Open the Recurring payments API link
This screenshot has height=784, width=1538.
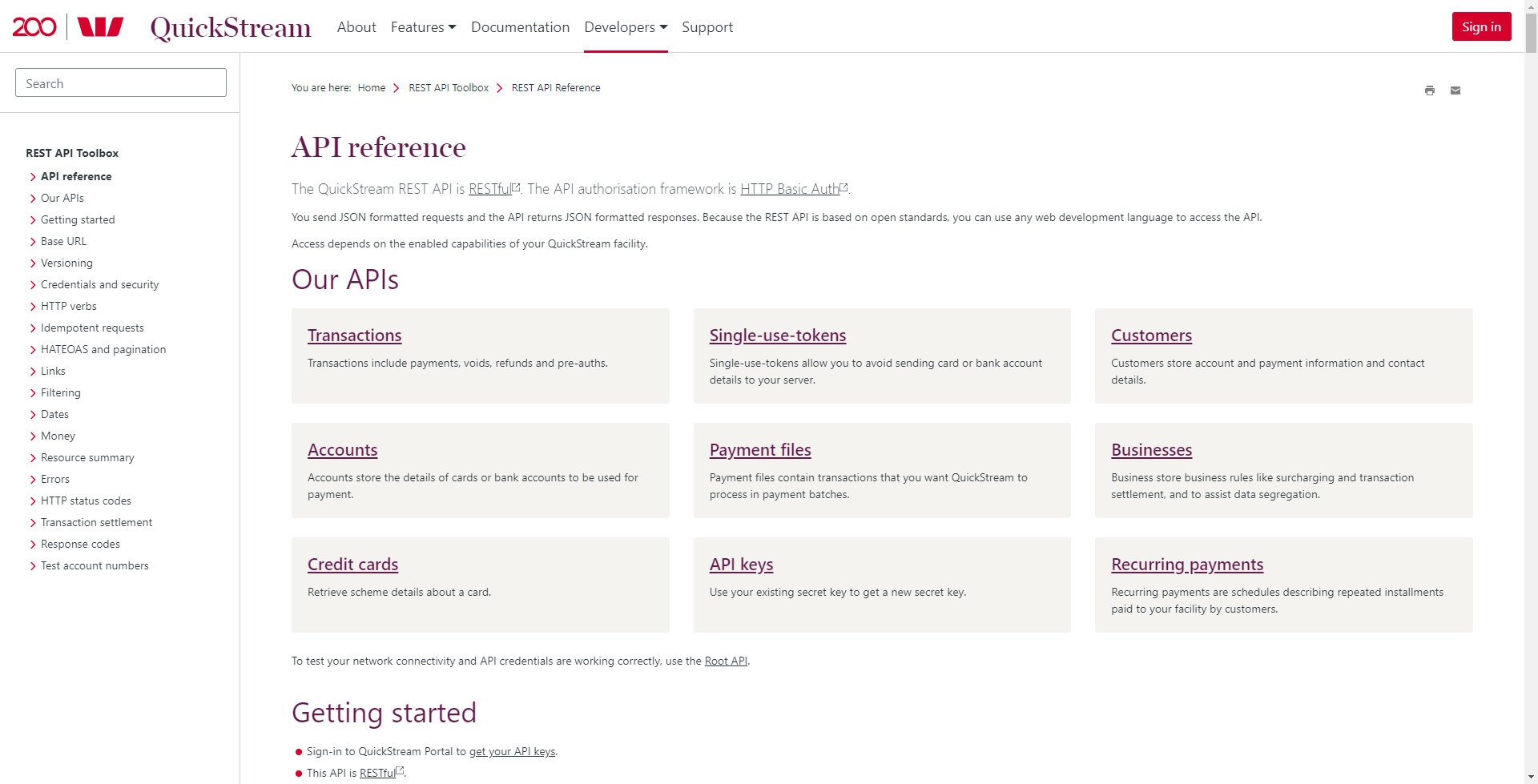coord(1187,565)
